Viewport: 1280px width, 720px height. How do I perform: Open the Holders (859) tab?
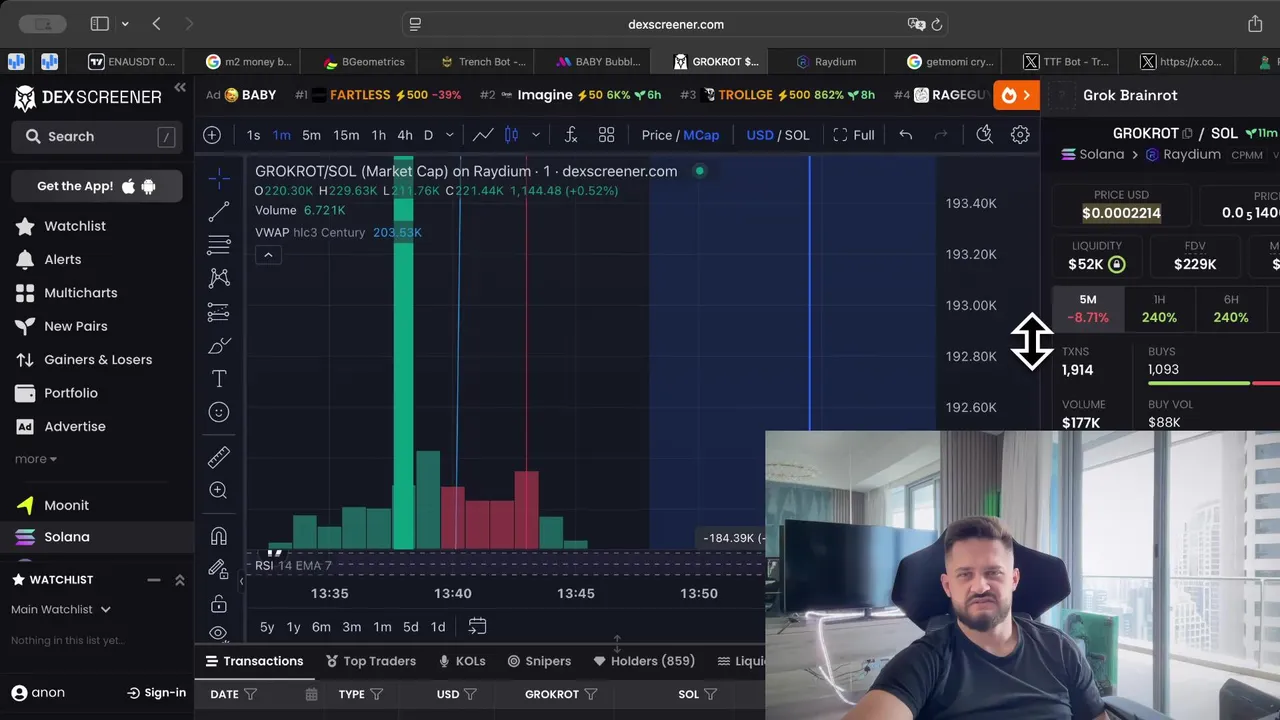tap(644, 661)
